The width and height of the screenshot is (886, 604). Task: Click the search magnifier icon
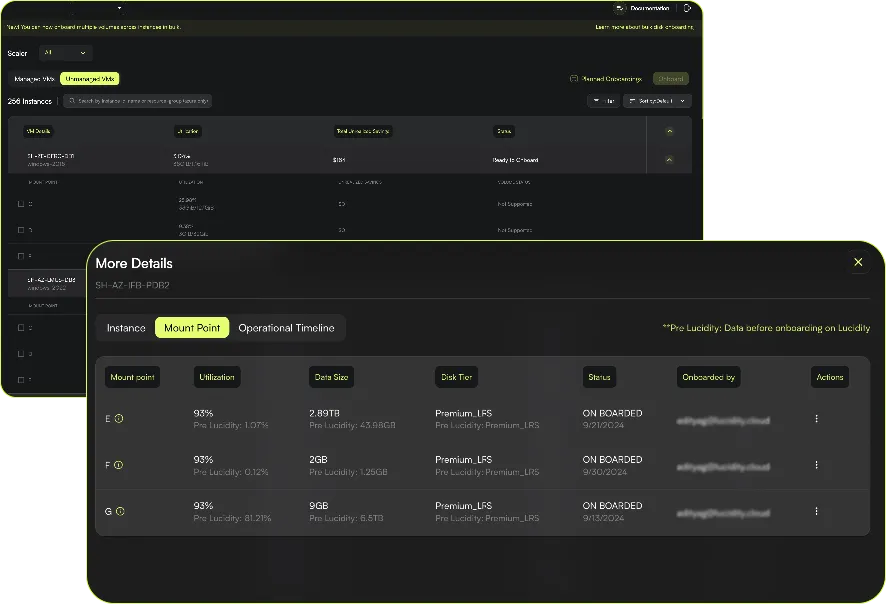[x=72, y=101]
